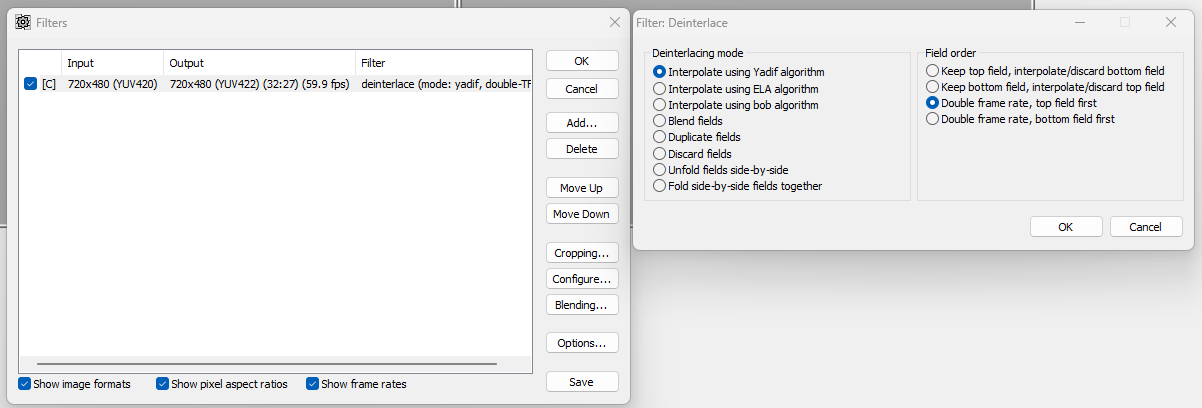
Task: Toggle Show image formats checkbox
Action: click(x=24, y=384)
